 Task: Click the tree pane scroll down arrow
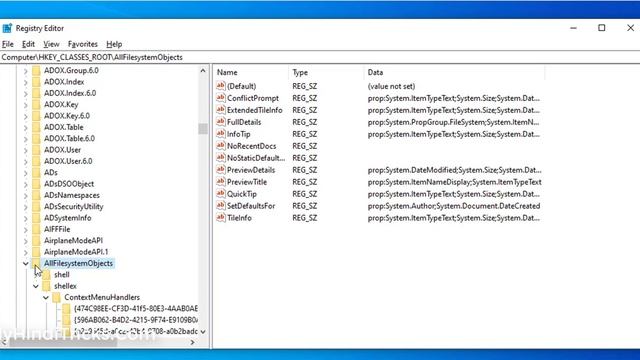(203, 332)
